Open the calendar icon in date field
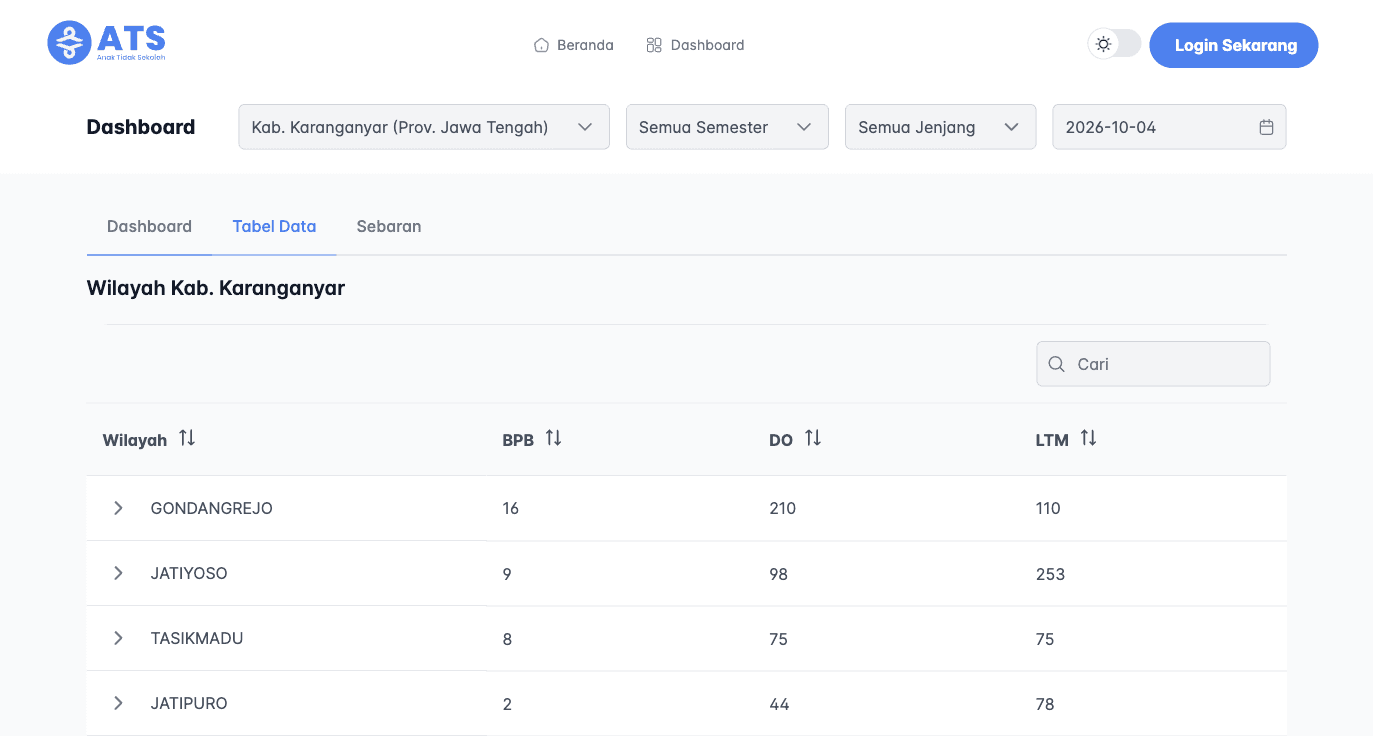This screenshot has height=736, width=1373. 1266,127
